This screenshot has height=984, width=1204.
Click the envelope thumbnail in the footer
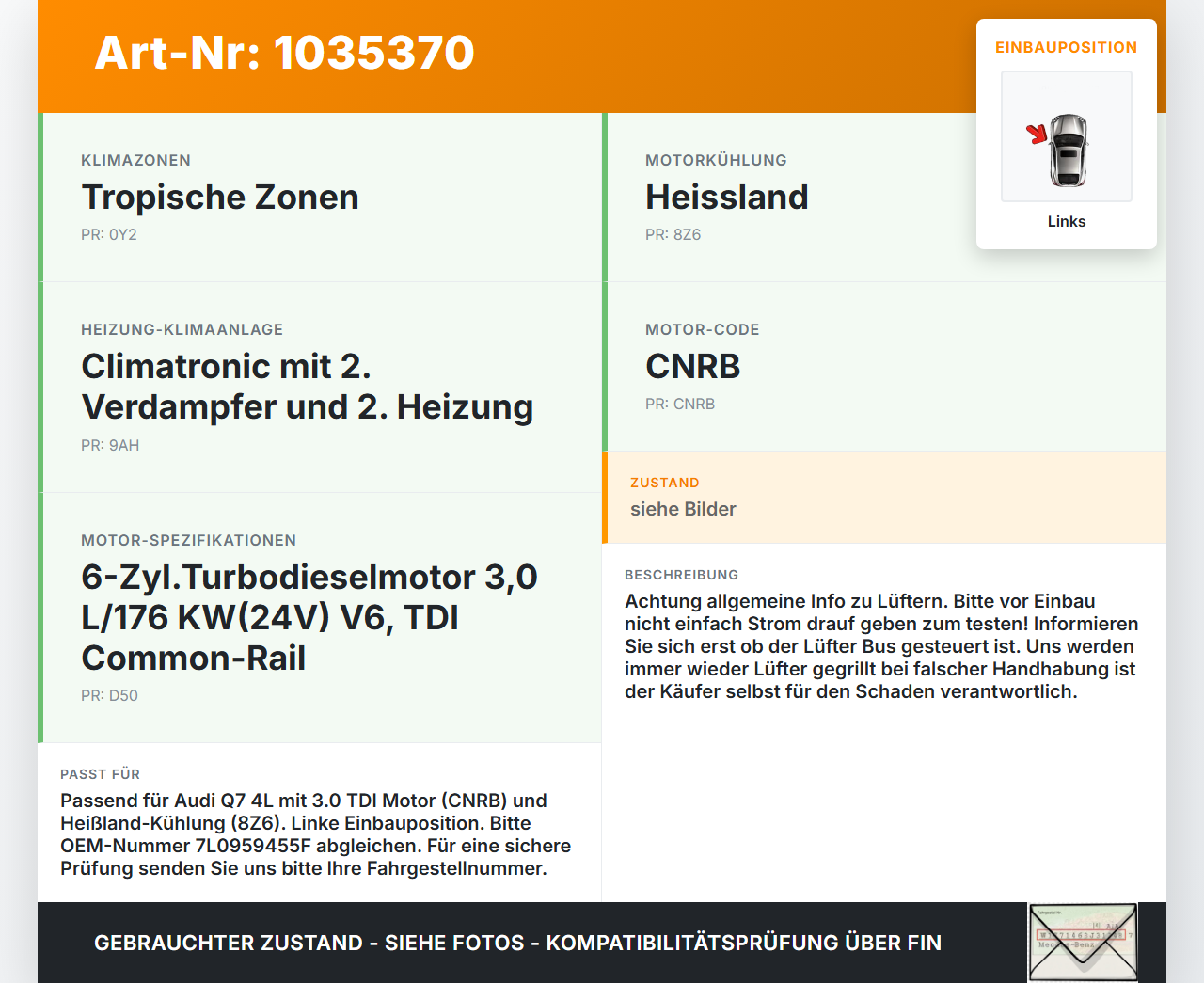(1083, 943)
